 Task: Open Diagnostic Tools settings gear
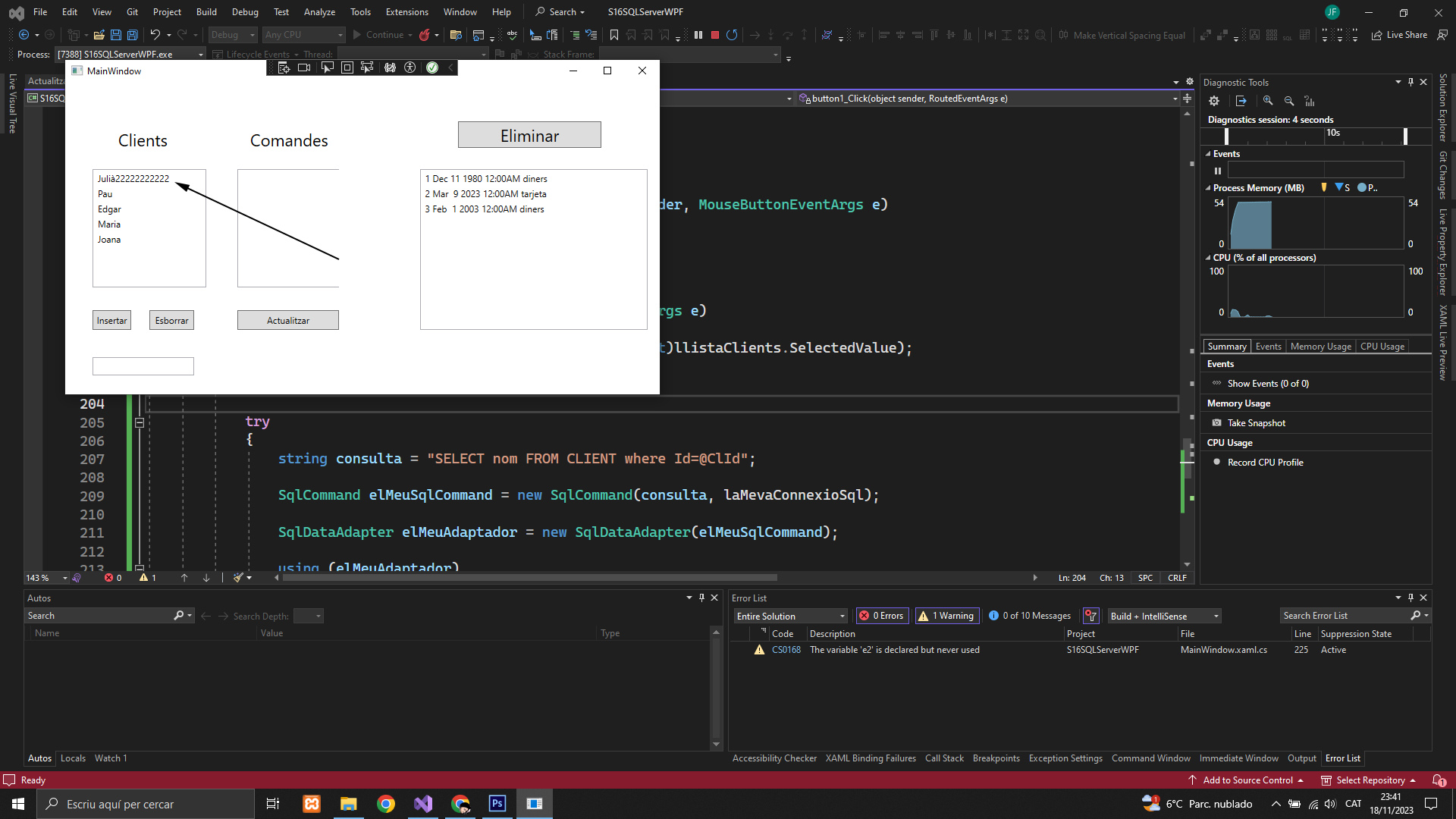coord(1214,101)
